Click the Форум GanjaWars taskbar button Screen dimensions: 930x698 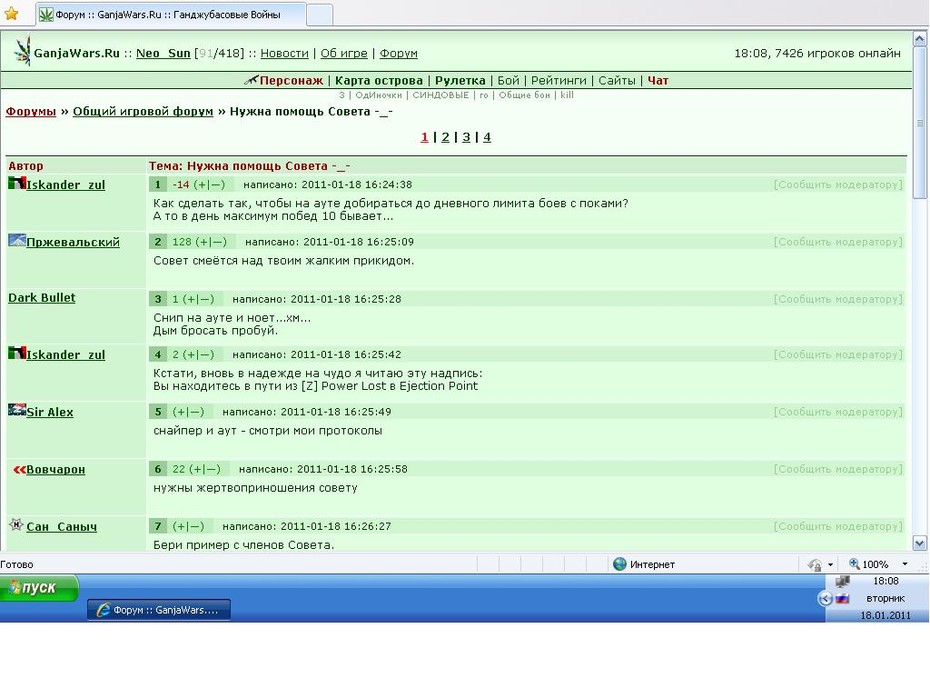[159, 610]
